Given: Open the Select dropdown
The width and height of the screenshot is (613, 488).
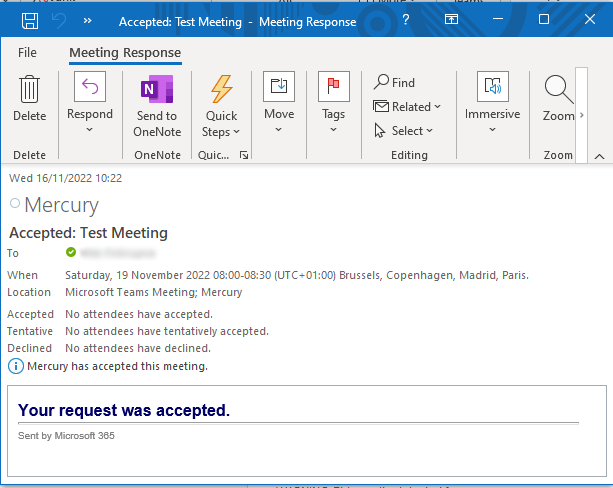Looking at the screenshot, I should coord(403,131).
